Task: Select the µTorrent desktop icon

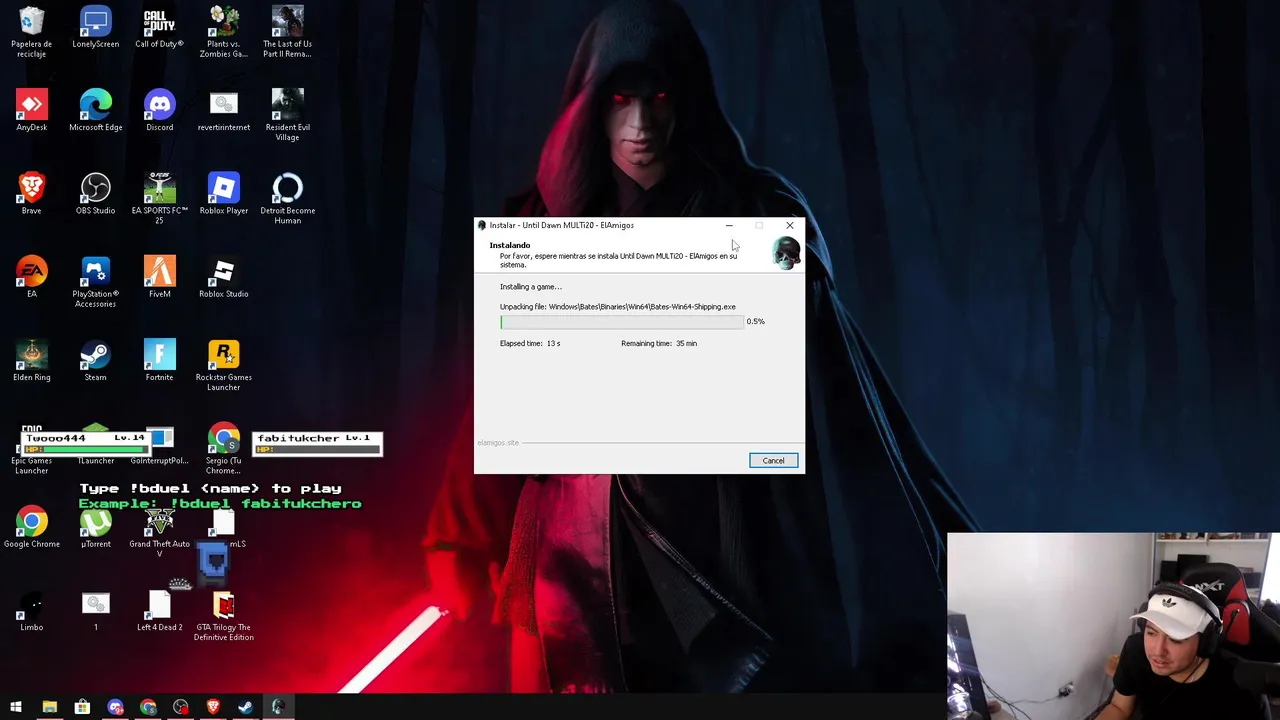Action: (x=96, y=527)
